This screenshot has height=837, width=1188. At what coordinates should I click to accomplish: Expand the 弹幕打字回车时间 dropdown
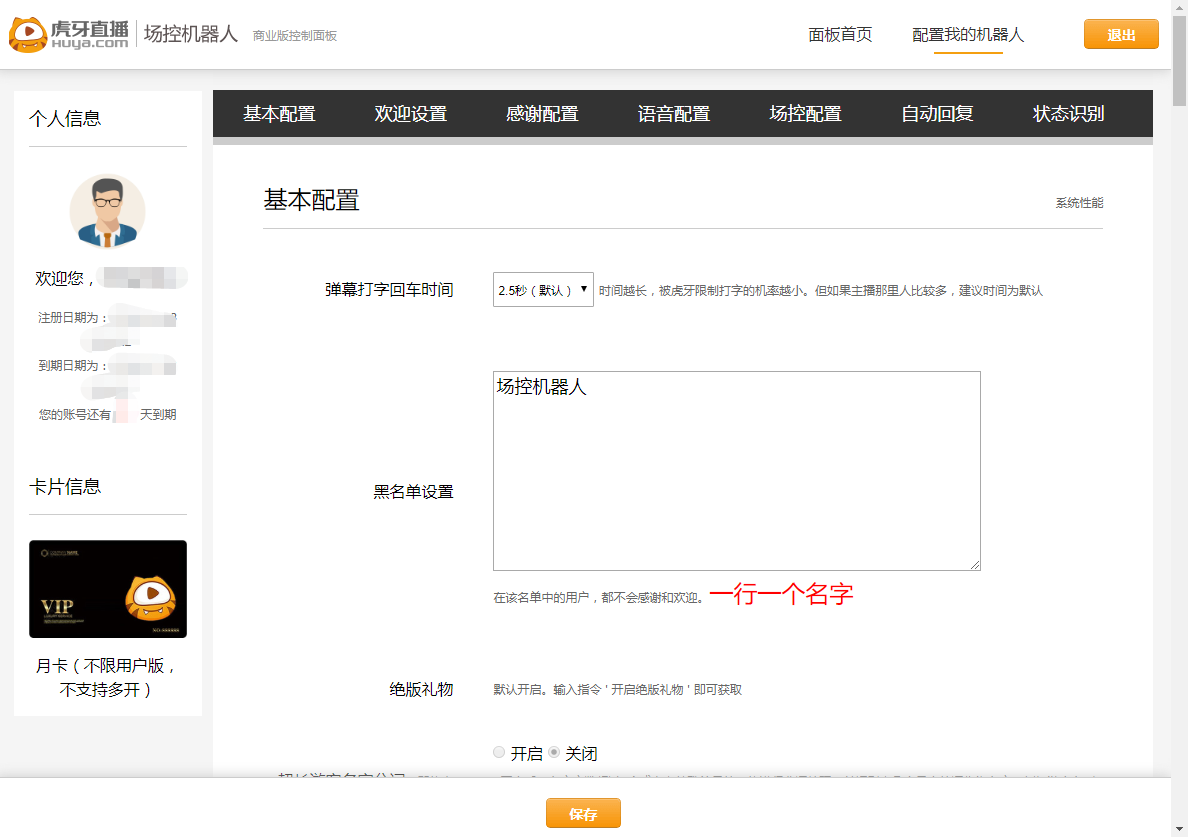[x=542, y=290]
